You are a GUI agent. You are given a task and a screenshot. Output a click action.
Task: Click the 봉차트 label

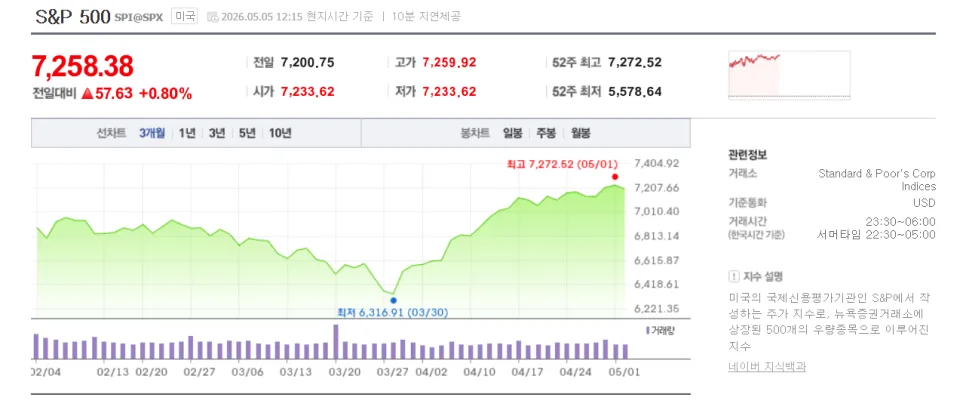tap(475, 133)
